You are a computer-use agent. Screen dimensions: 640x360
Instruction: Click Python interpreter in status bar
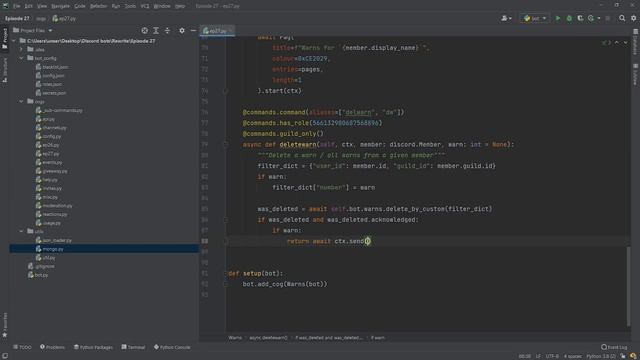601,356
